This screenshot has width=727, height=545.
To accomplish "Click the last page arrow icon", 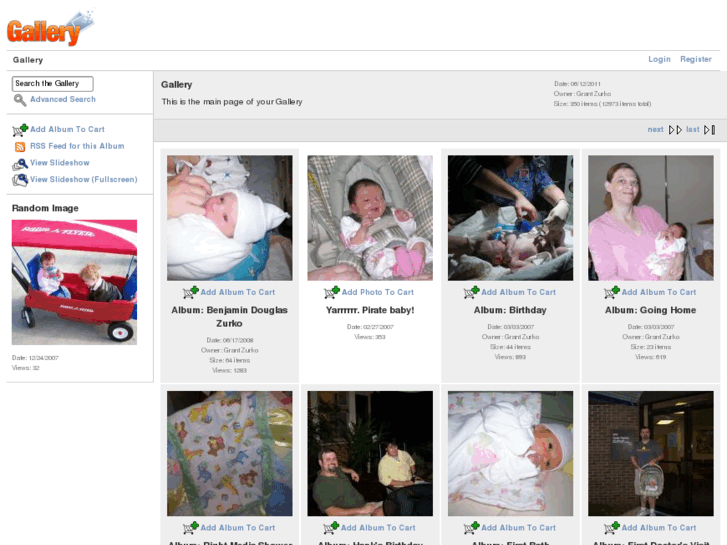I will 709,130.
